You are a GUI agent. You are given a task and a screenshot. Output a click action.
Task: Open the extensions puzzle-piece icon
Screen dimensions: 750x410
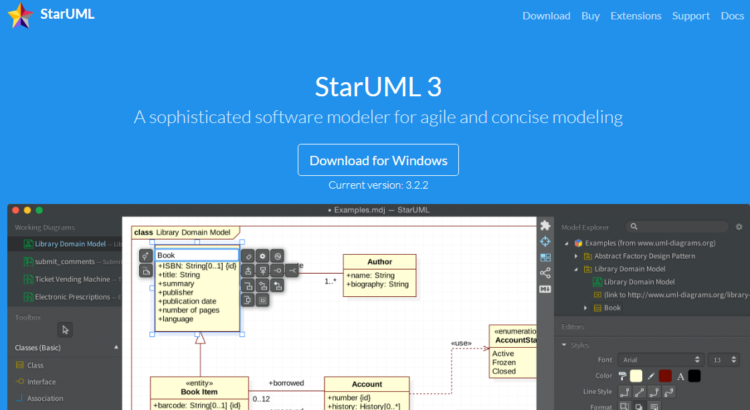tap(545, 226)
